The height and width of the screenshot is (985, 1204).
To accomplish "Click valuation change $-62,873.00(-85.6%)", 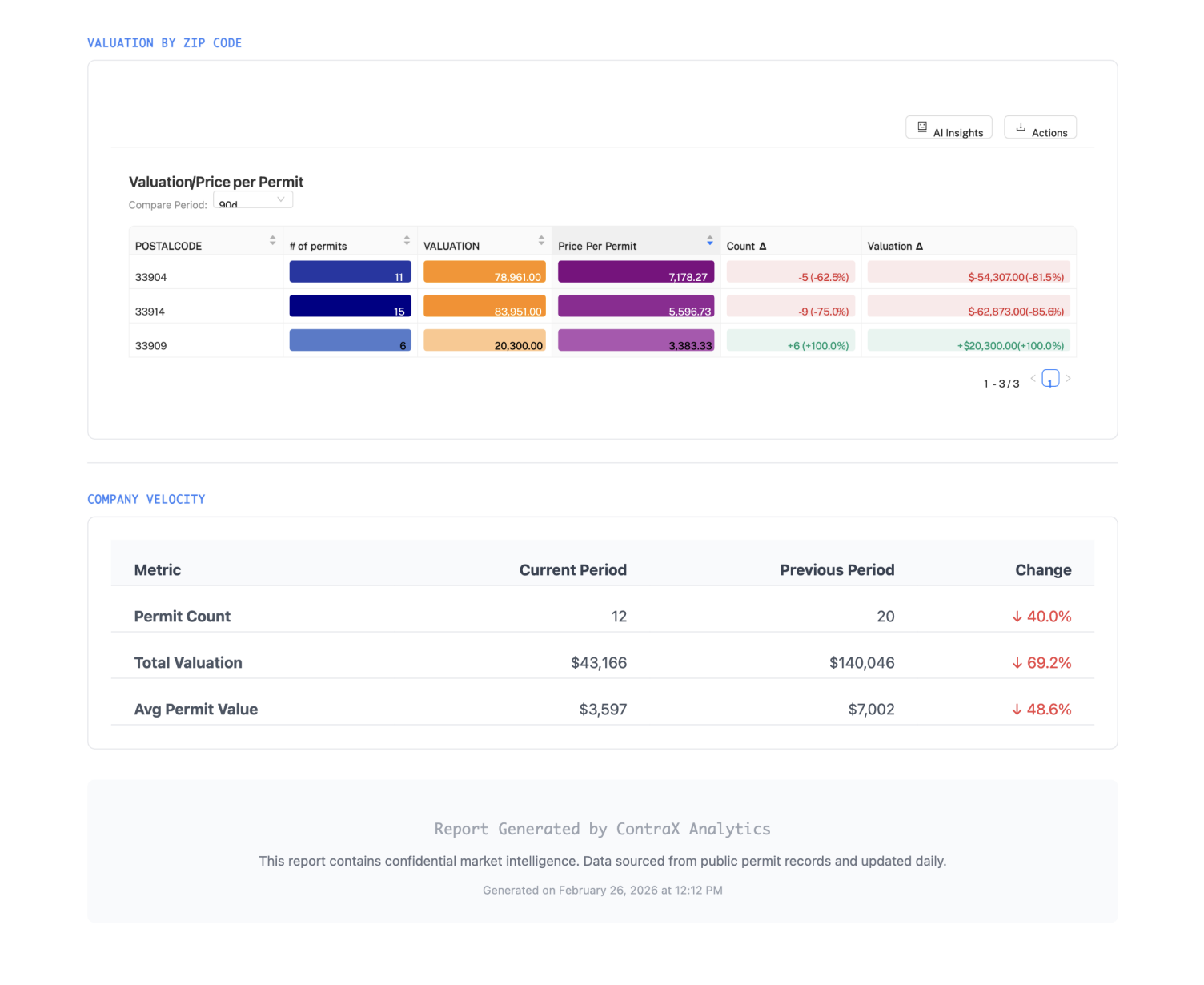I will [969, 306].
